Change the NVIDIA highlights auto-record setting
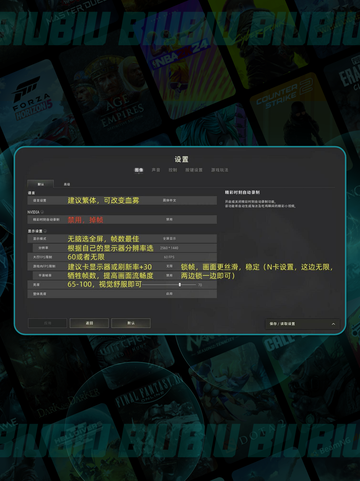360x481 pixels. [x=122, y=219]
